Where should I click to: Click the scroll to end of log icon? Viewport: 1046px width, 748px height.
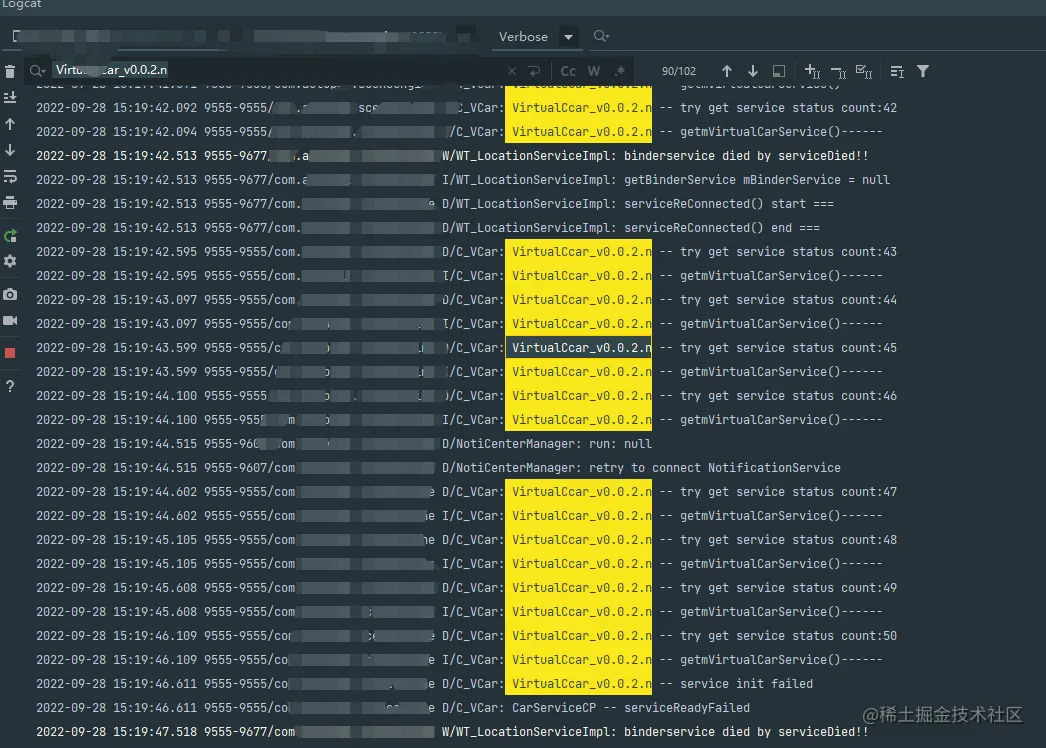click(10, 98)
